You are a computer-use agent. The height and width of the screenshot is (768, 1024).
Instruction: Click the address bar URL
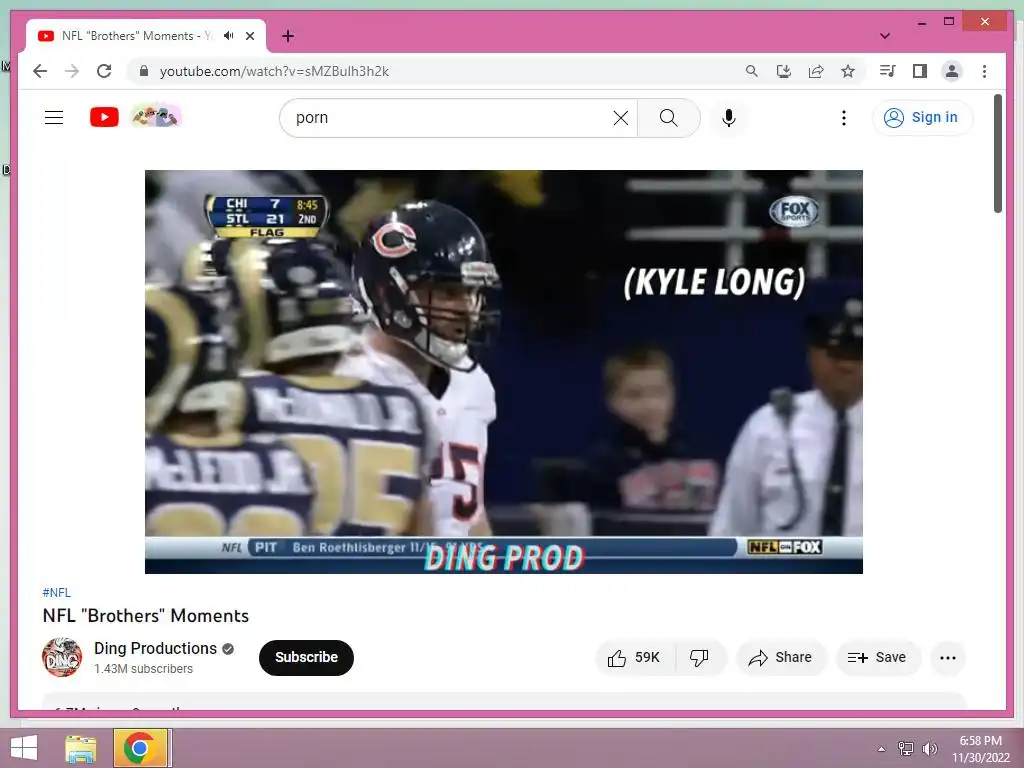click(274, 71)
